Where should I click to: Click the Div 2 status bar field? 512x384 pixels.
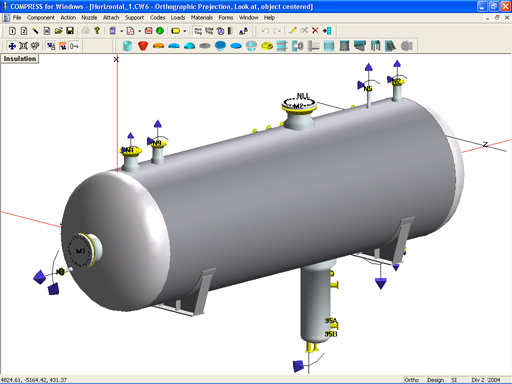(x=478, y=380)
